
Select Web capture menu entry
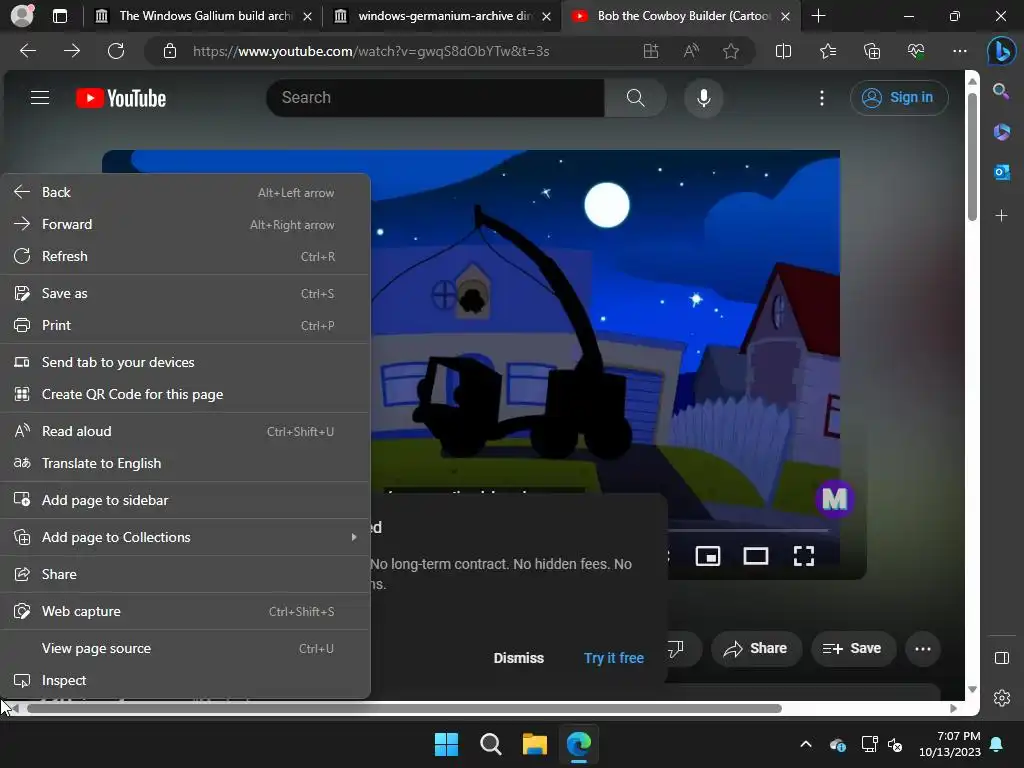tap(185, 611)
